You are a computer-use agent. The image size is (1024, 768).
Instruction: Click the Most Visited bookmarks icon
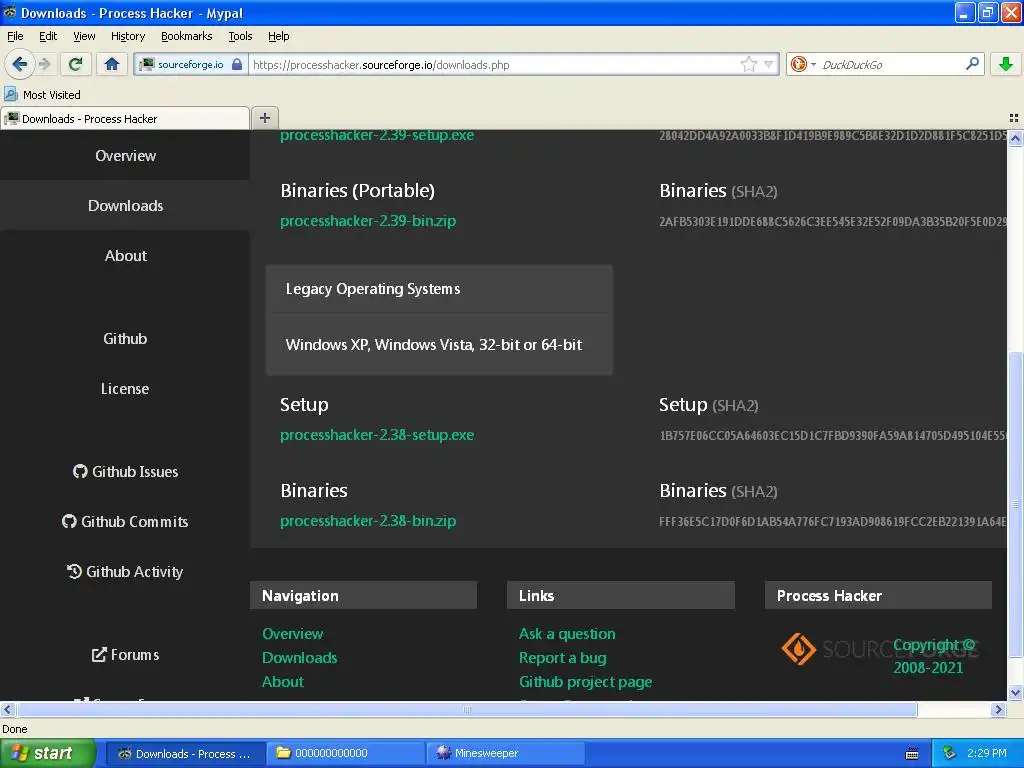[10, 94]
